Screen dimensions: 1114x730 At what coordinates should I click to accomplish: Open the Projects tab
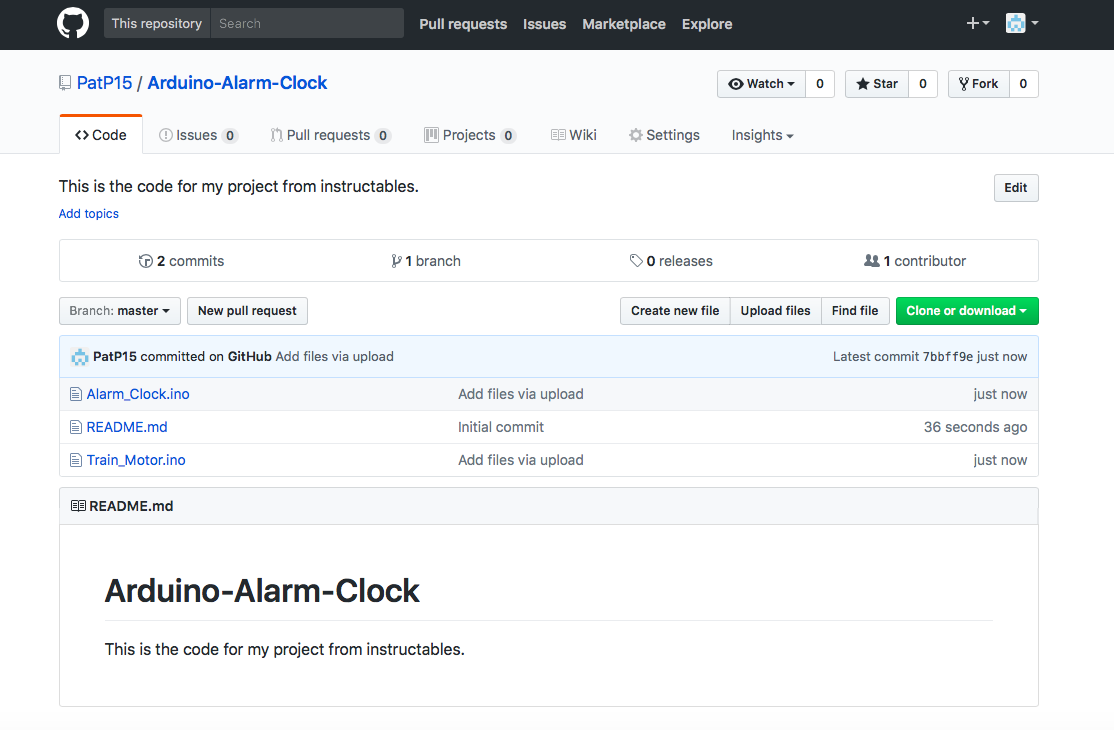click(470, 135)
